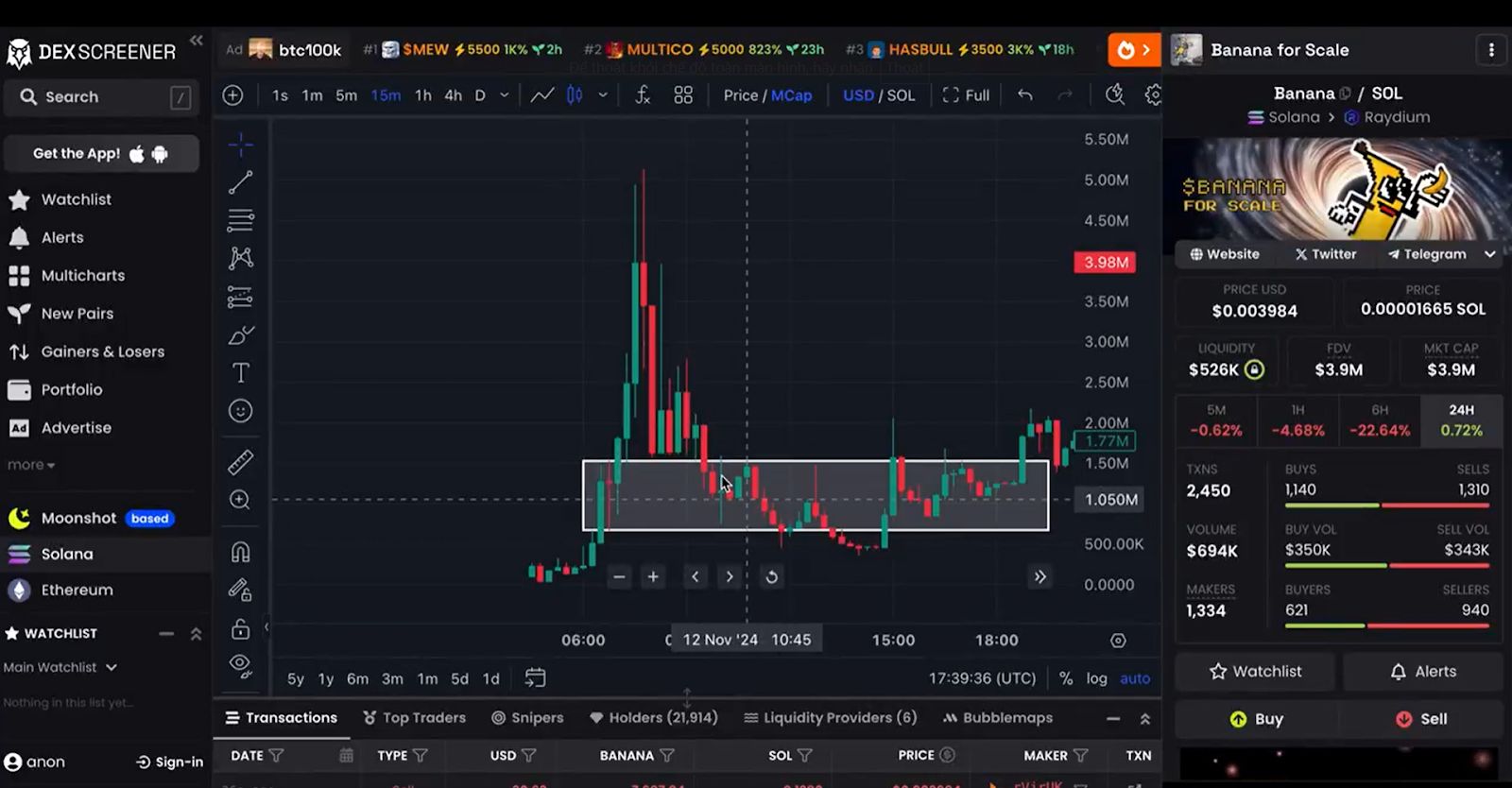This screenshot has height=788, width=1512.
Task: Select the text annotation tool
Action: tap(240, 373)
